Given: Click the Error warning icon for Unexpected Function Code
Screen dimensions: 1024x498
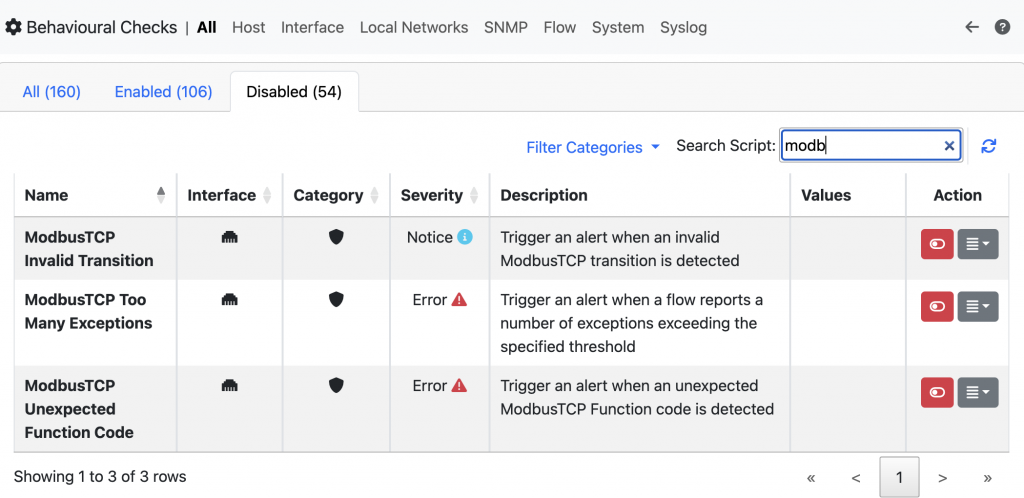Looking at the screenshot, I should 459,385.
